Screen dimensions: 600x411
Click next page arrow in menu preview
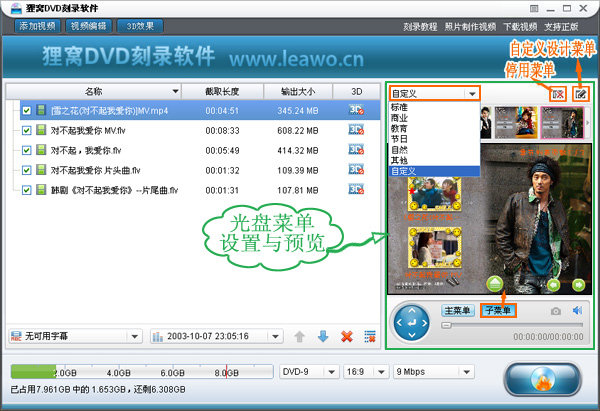578,285
